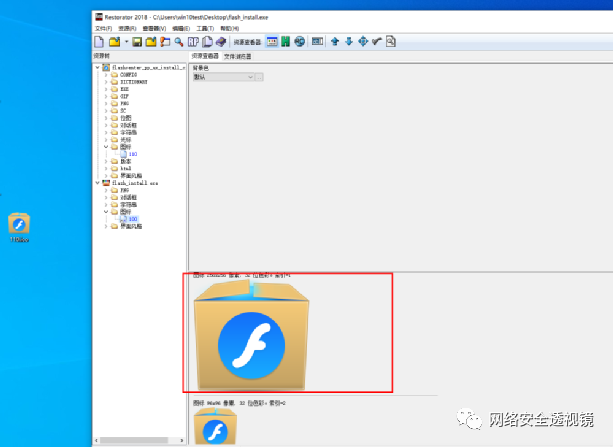
Task: Select 界面风格 folder under flash_install.exe
Action: pos(131,226)
